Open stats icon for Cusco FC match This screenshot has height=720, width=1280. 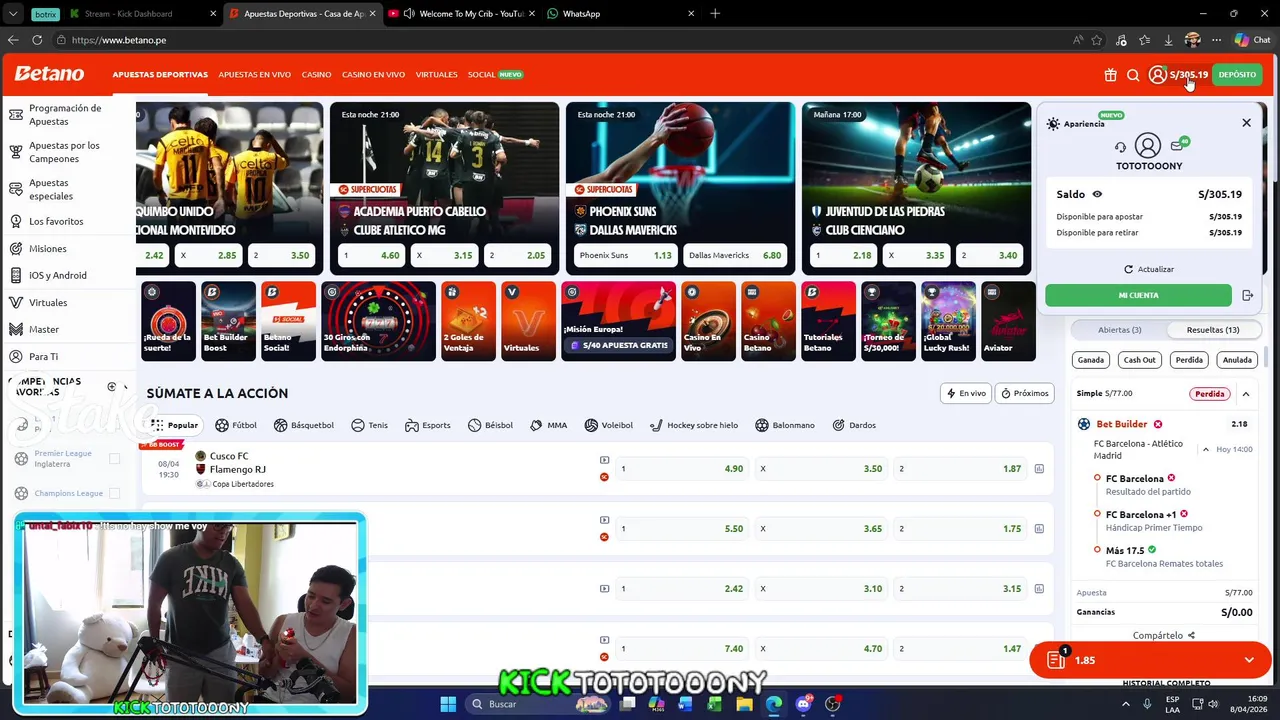click(x=1039, y=469)
